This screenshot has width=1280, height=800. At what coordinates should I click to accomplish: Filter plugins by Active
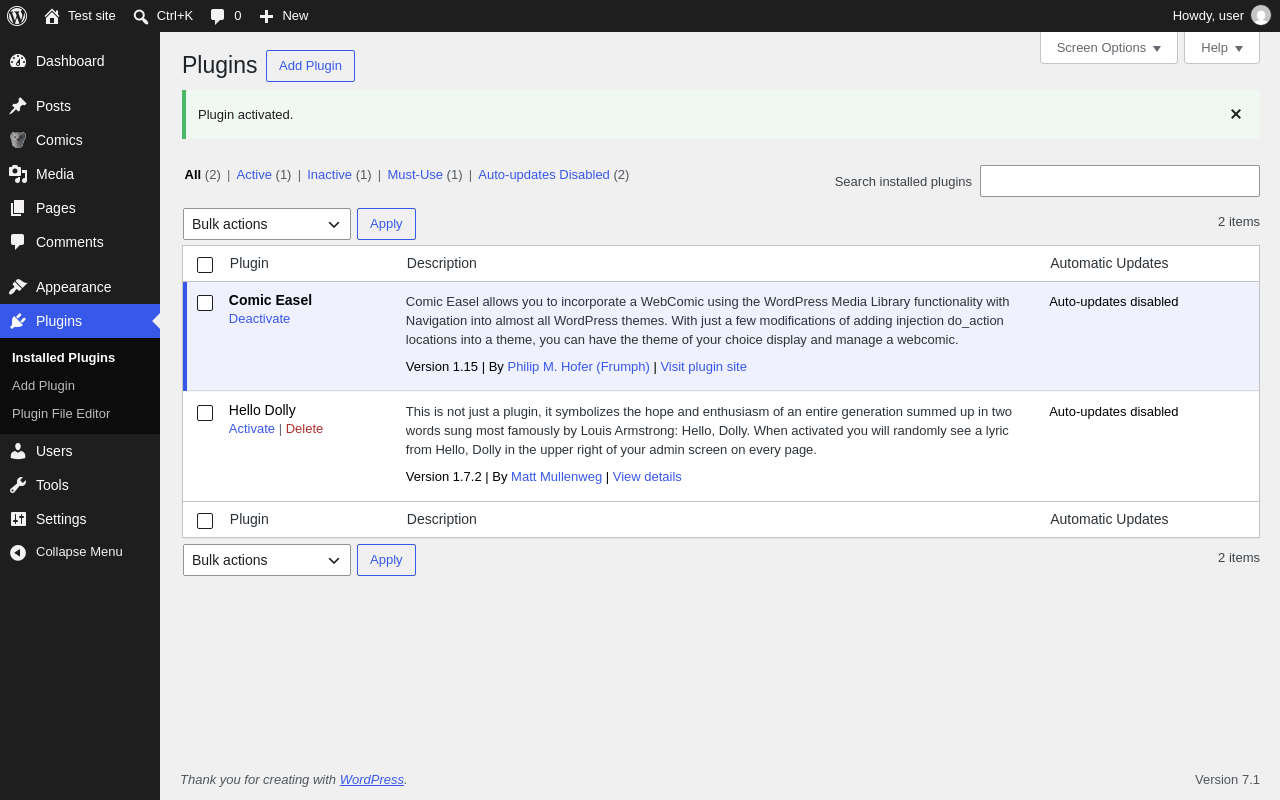point(254,175)
